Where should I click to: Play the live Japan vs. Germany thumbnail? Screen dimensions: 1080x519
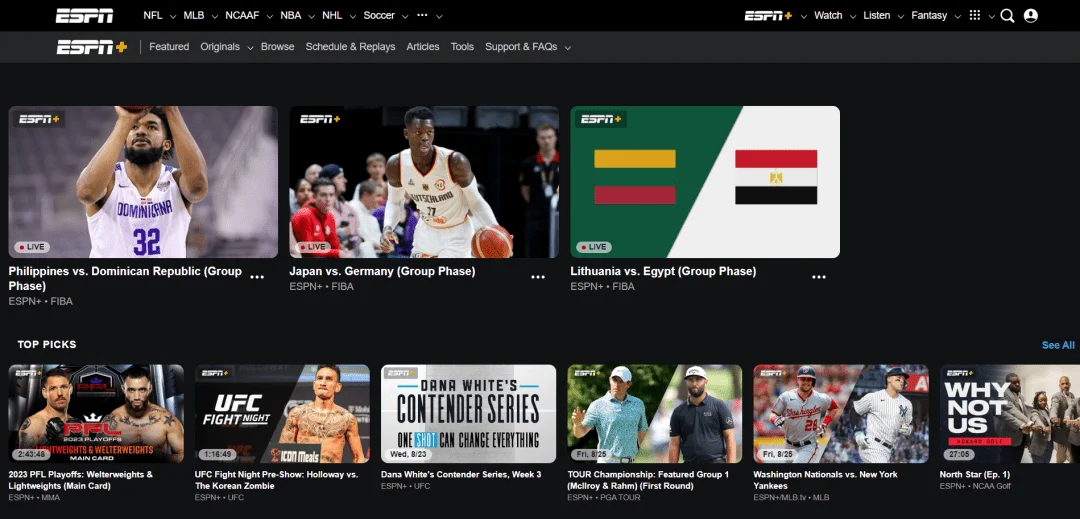tap(424, 182)
